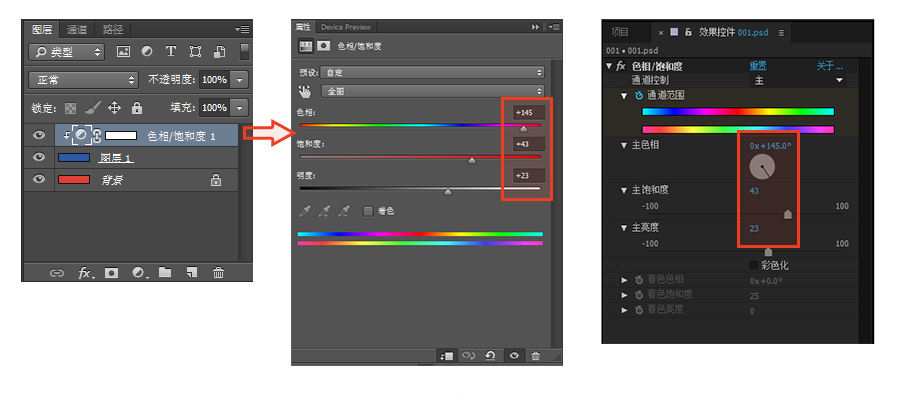This screenshot has width=900, height=408.
Task: Click the create new layer icon
Action: tap(192, 272)
